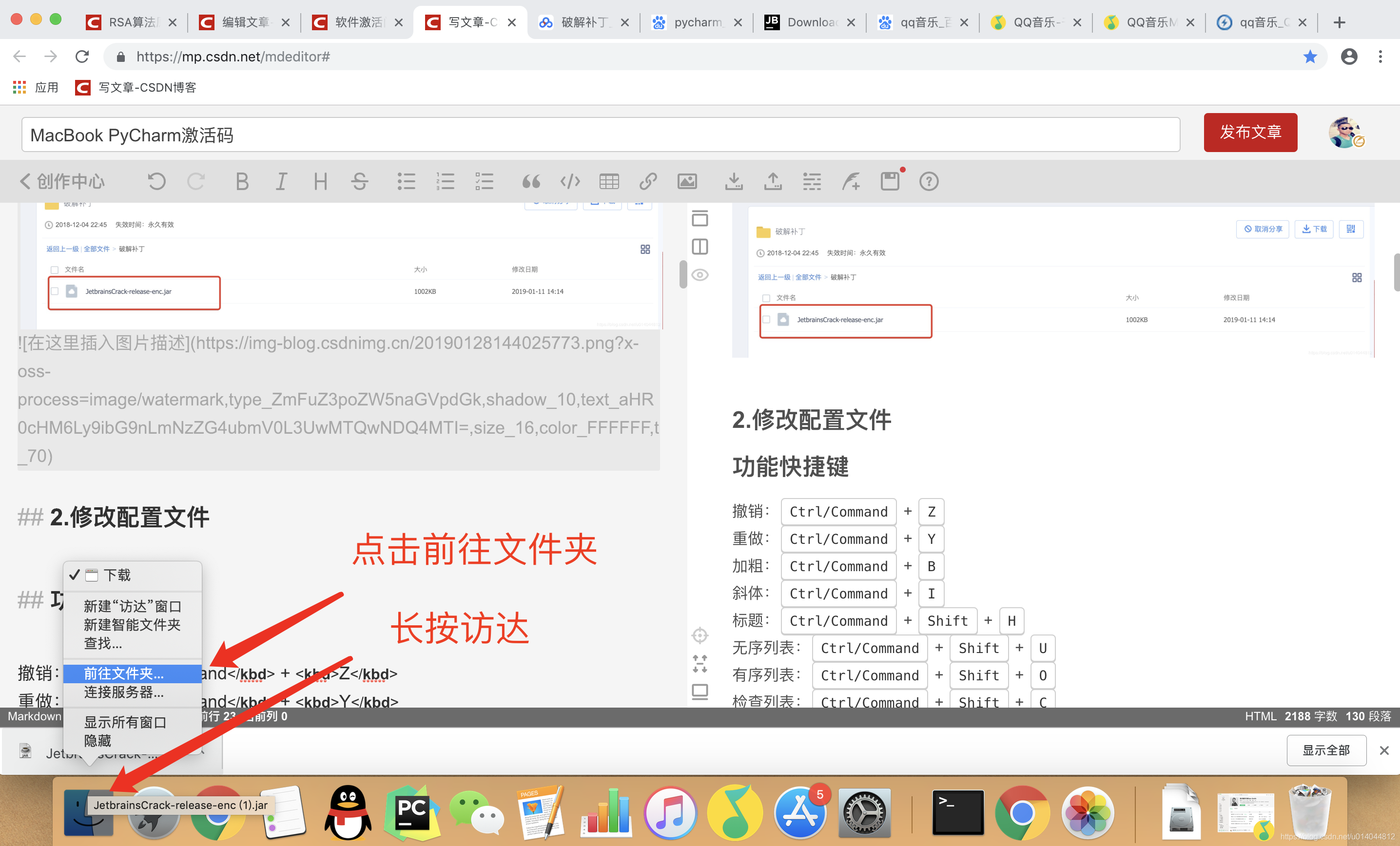Click 显示全部 in the downloads bar
Viewport: 1400px width, 846px height.
point(1325,750)
